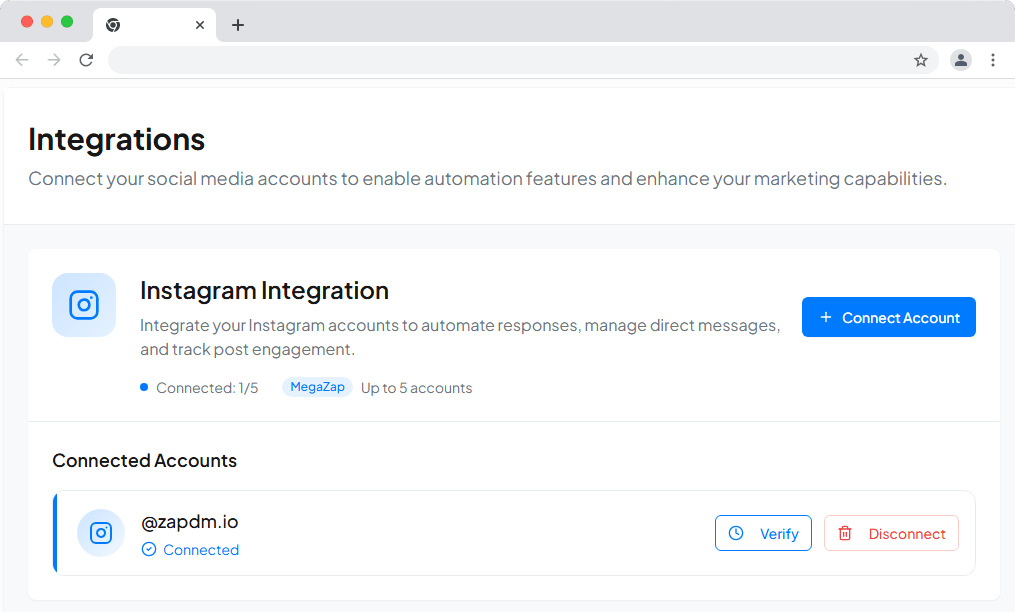Go back in browser history

[x=22, y=60]
